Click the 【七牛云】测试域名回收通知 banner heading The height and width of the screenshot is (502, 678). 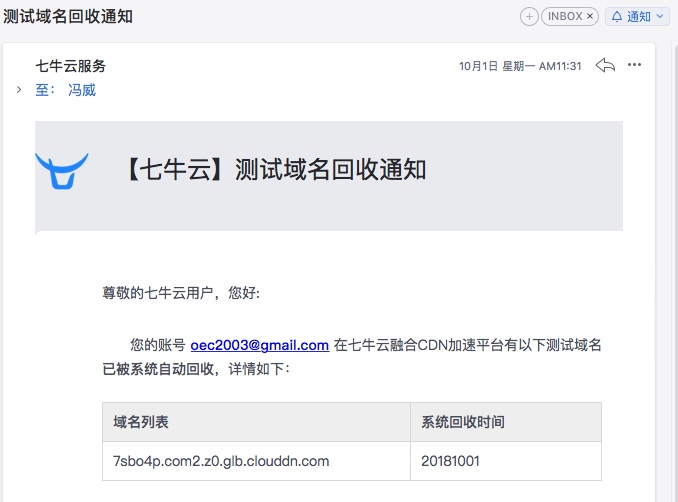point(275,169)
